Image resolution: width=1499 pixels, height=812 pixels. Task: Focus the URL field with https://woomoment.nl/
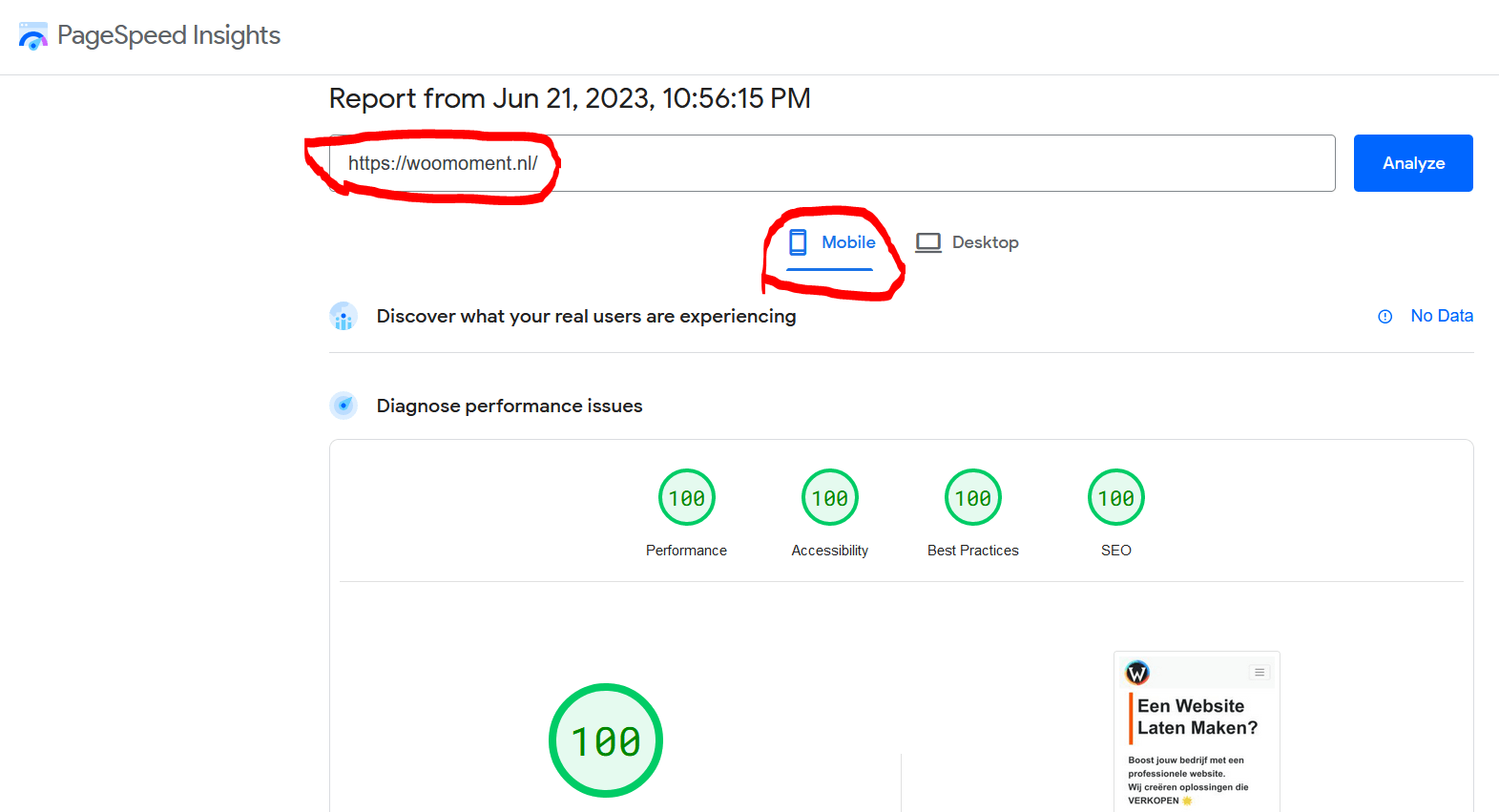point(832,163)
